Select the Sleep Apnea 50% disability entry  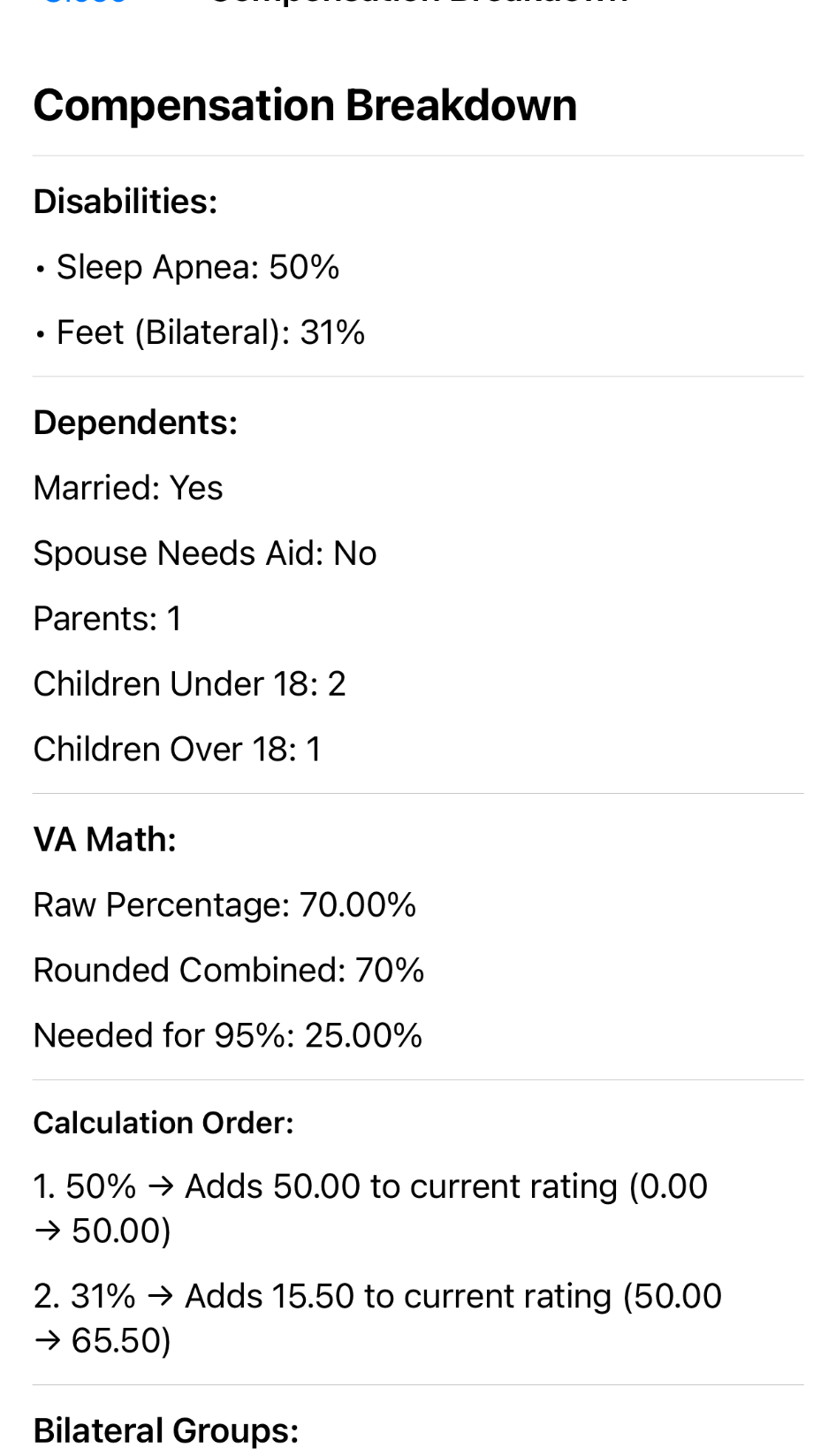click(x=197, y=267)
